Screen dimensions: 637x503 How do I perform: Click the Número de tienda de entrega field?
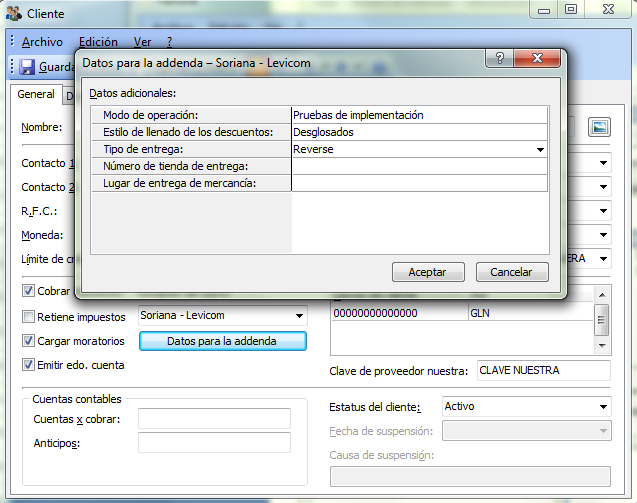click(420, 167)
